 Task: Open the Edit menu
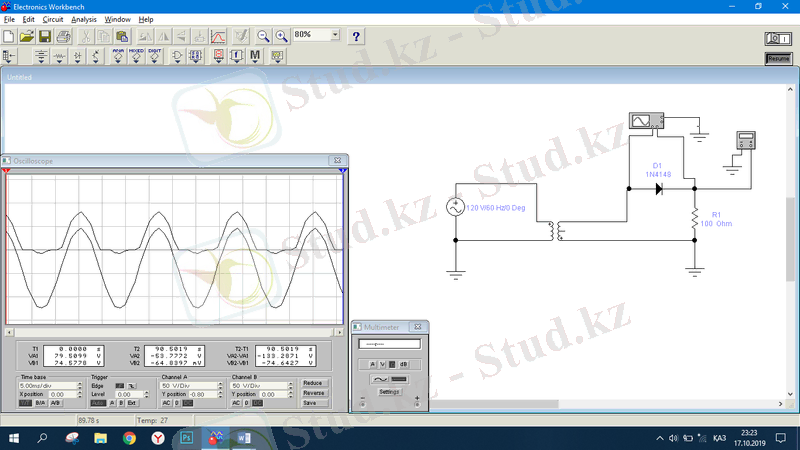[x=29, y=19]
